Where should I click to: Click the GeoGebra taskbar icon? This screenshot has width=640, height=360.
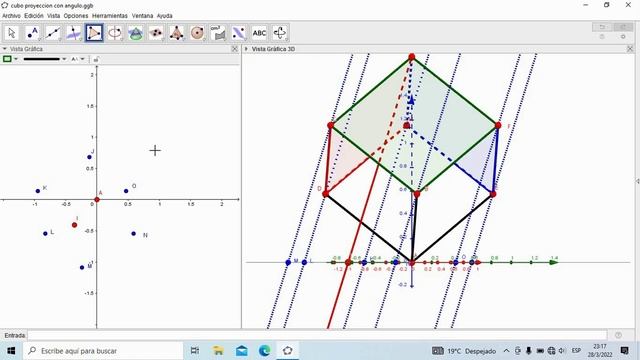[x=288, y=351]
